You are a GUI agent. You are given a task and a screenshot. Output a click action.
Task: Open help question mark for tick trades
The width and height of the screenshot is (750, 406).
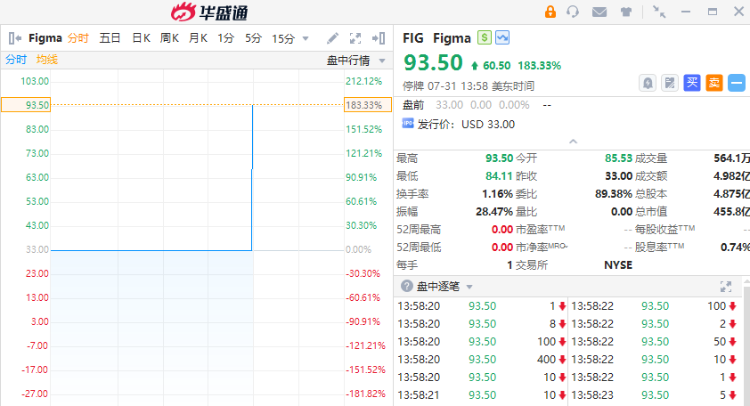tap(407, 286)
